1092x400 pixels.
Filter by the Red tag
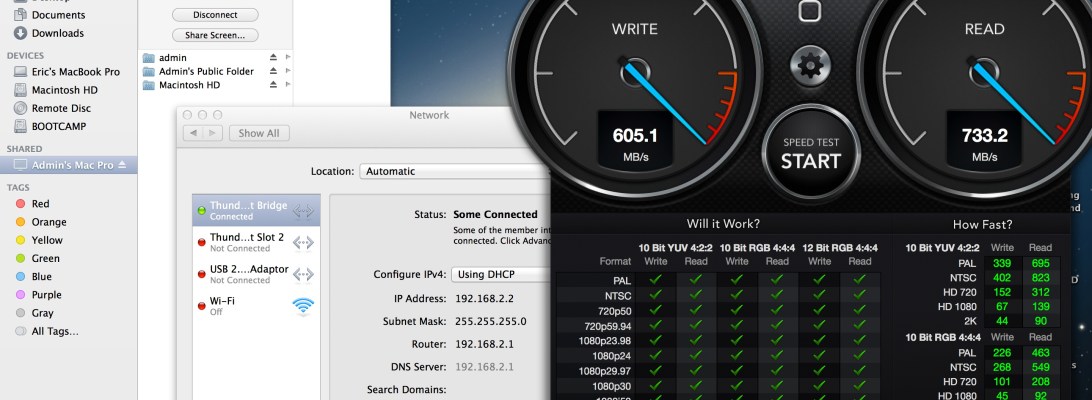coord(40,204)
